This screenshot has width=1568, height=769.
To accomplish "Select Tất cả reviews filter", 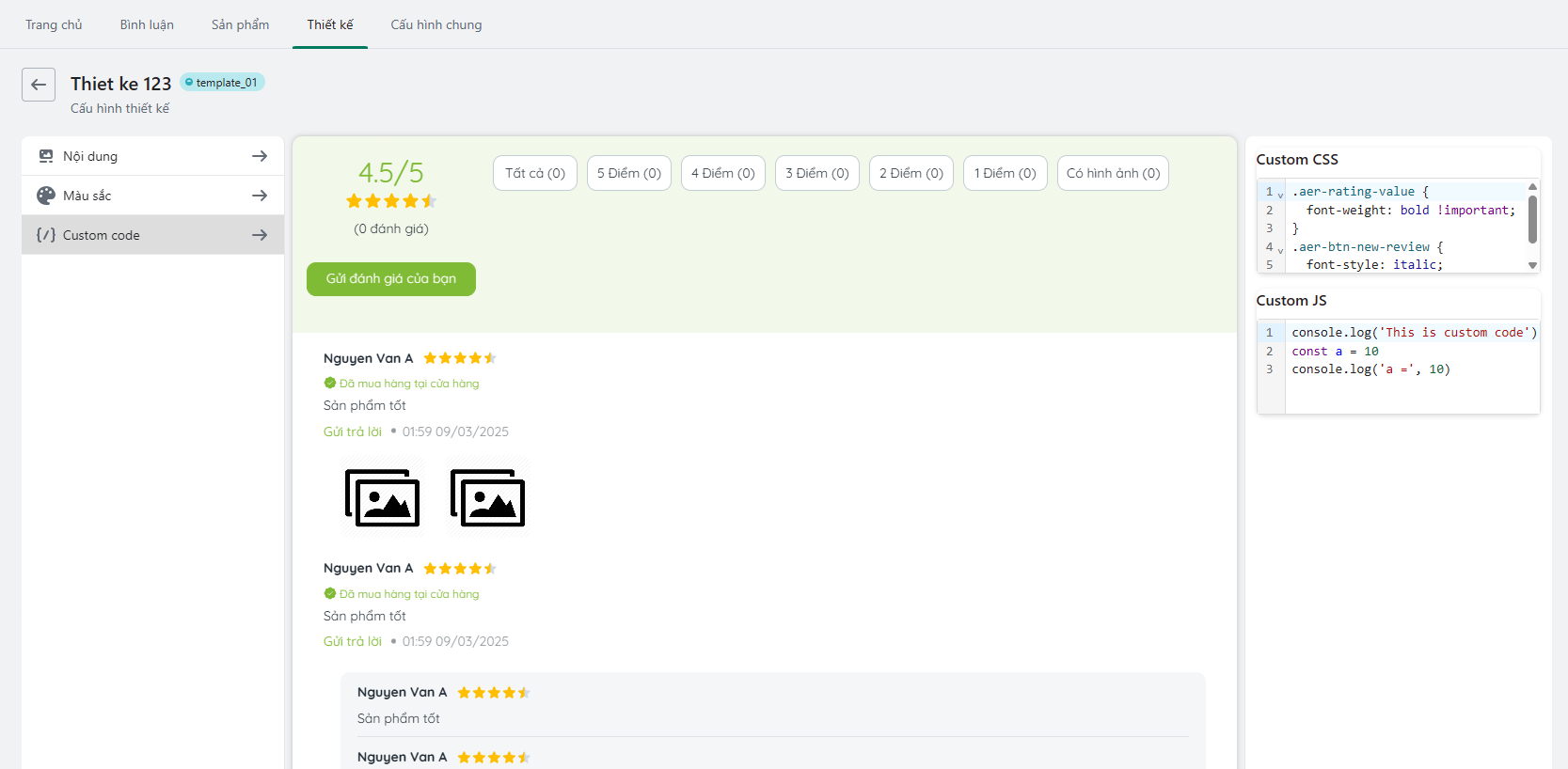I will pos(534,173).
